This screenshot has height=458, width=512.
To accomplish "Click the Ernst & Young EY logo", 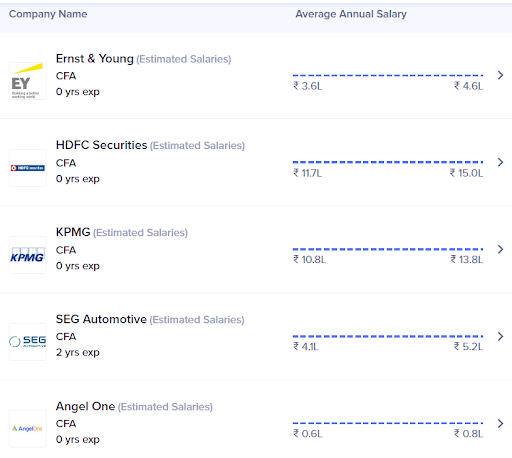I will click(28, 81).
